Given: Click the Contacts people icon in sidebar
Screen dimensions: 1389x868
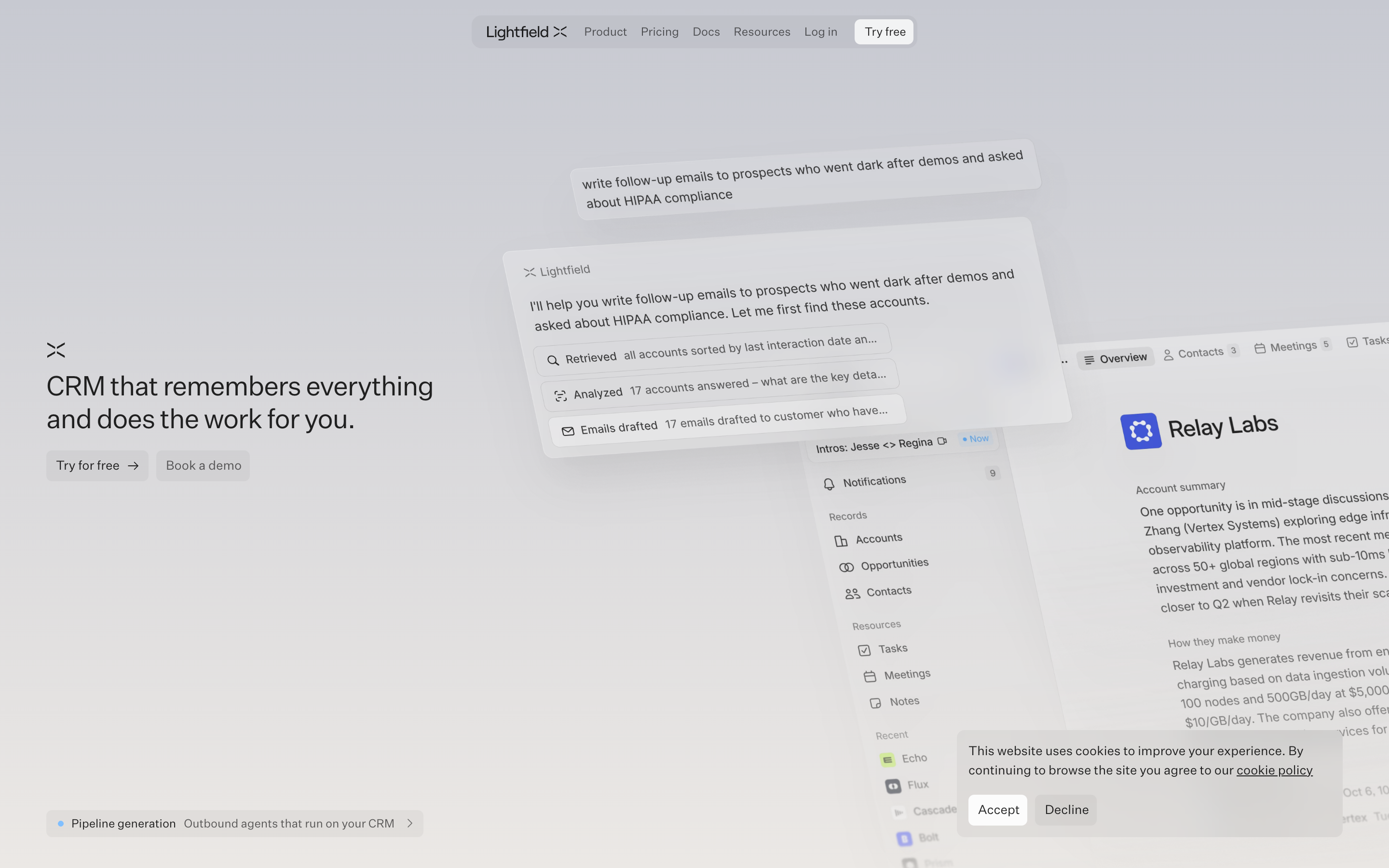Looking at the screenshot, I should click(852, 594).
